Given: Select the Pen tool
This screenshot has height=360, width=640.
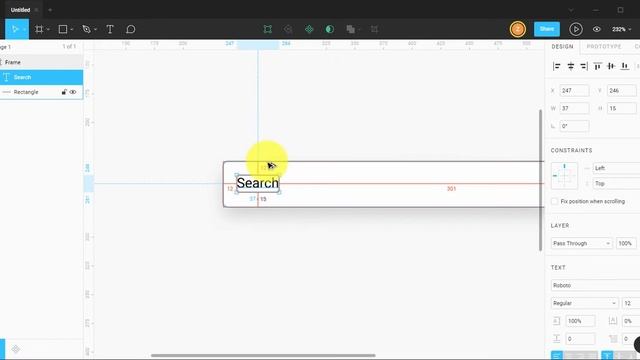Looking at the screenshot, I should (86, 29).
